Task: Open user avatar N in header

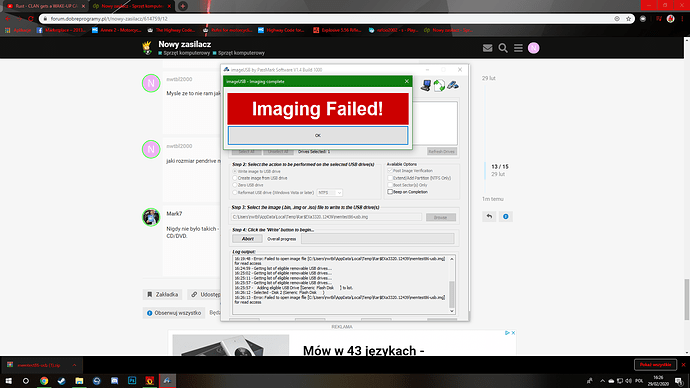Action: pos(533,48)
